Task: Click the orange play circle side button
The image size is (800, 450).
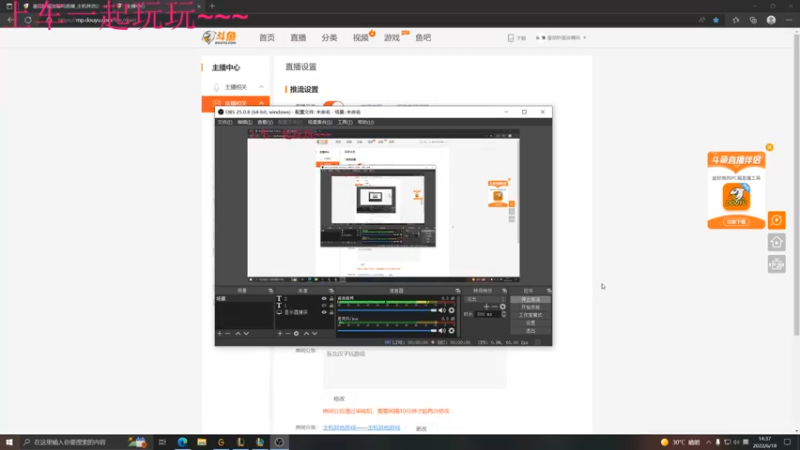Action: coord(777,220)
